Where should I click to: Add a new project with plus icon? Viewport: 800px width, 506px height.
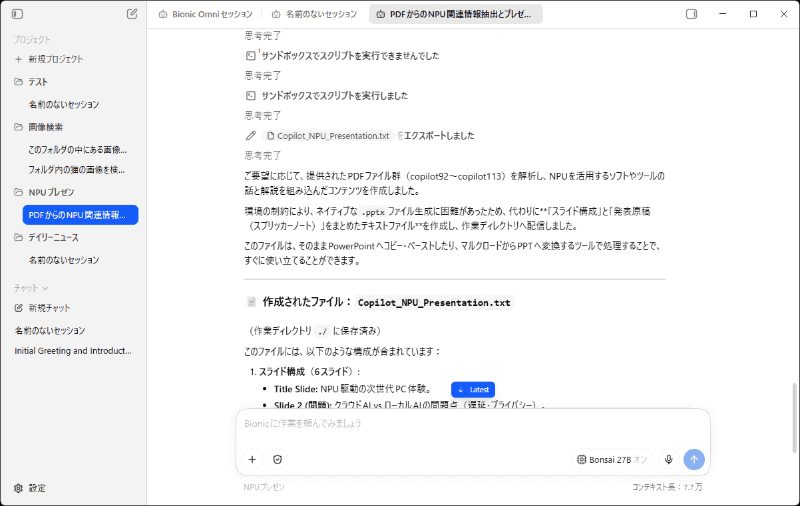pos(18,59)
